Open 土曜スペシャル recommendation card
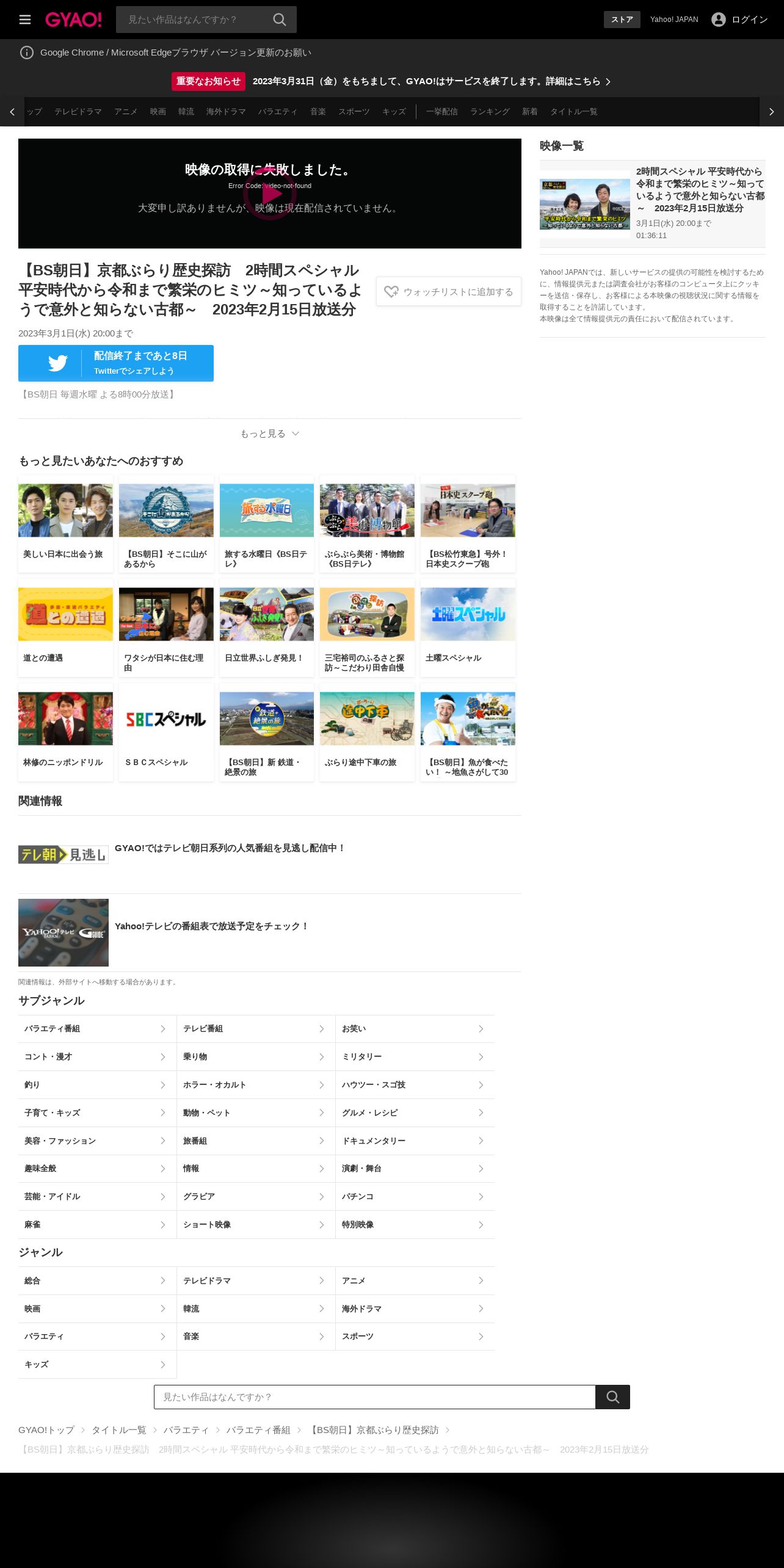Screen dimensions: 784x1568 [x=468, y=628]
